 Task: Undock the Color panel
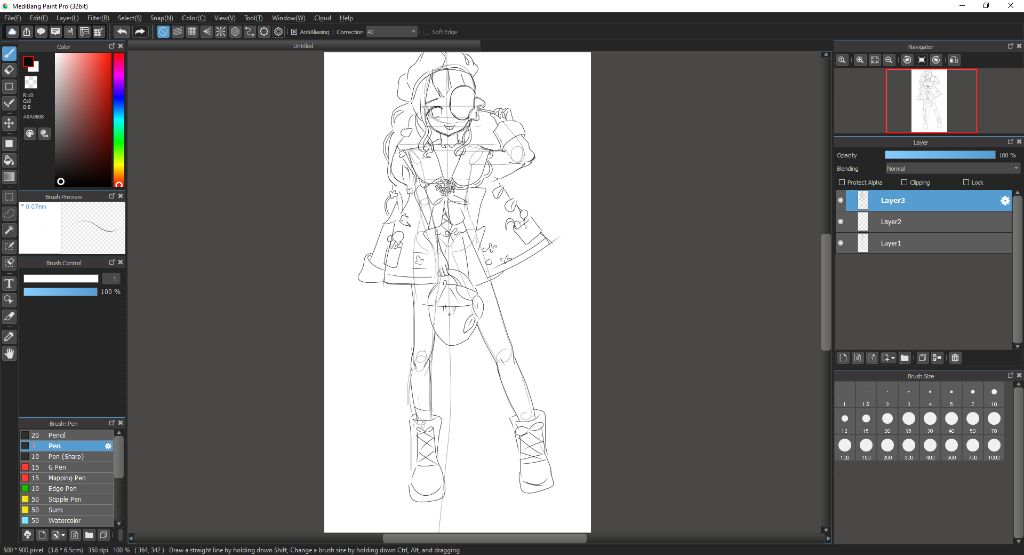[112, 46]
